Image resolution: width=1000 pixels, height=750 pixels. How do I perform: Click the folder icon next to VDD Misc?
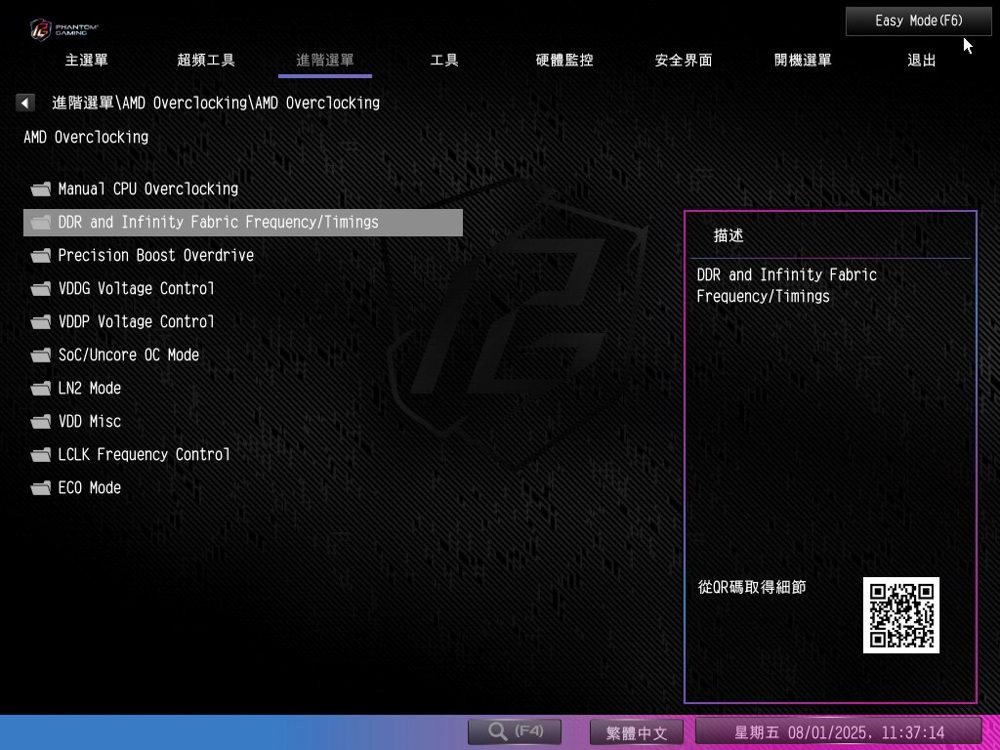point(41,422)
